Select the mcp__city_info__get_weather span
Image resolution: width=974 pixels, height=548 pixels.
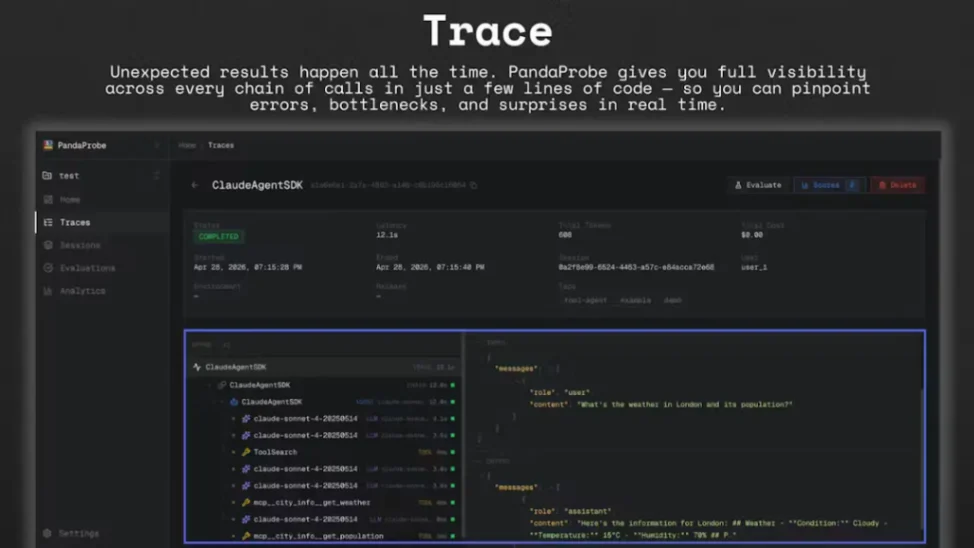click(324, 503)
